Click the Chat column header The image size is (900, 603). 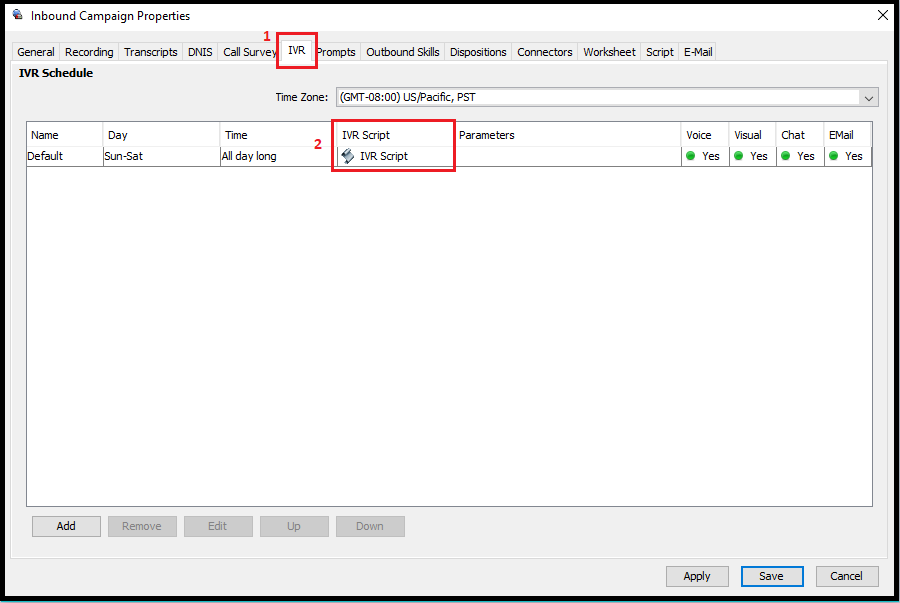pyautogui.click(x=800, y=135)
